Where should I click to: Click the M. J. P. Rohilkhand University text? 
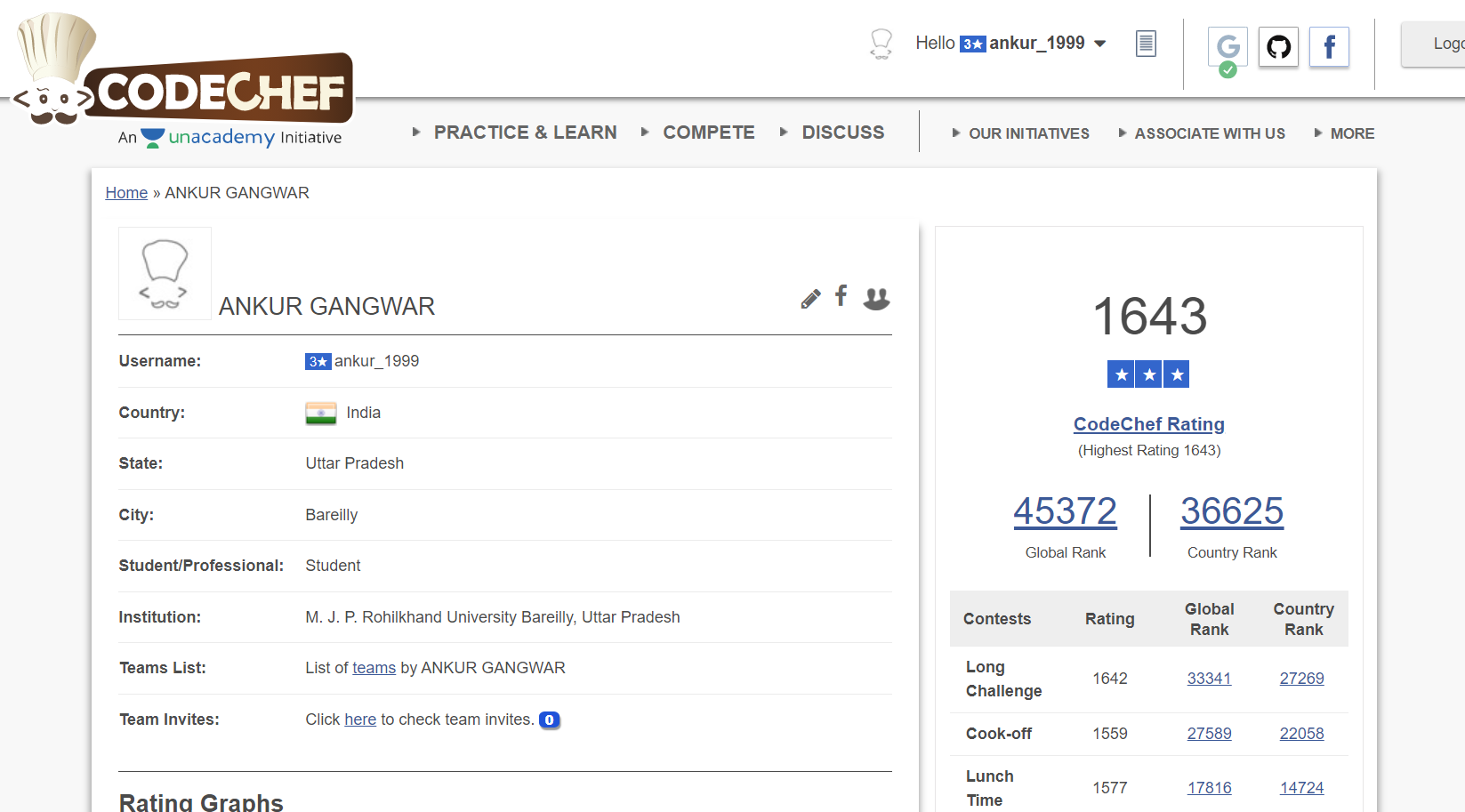(493, 617)
